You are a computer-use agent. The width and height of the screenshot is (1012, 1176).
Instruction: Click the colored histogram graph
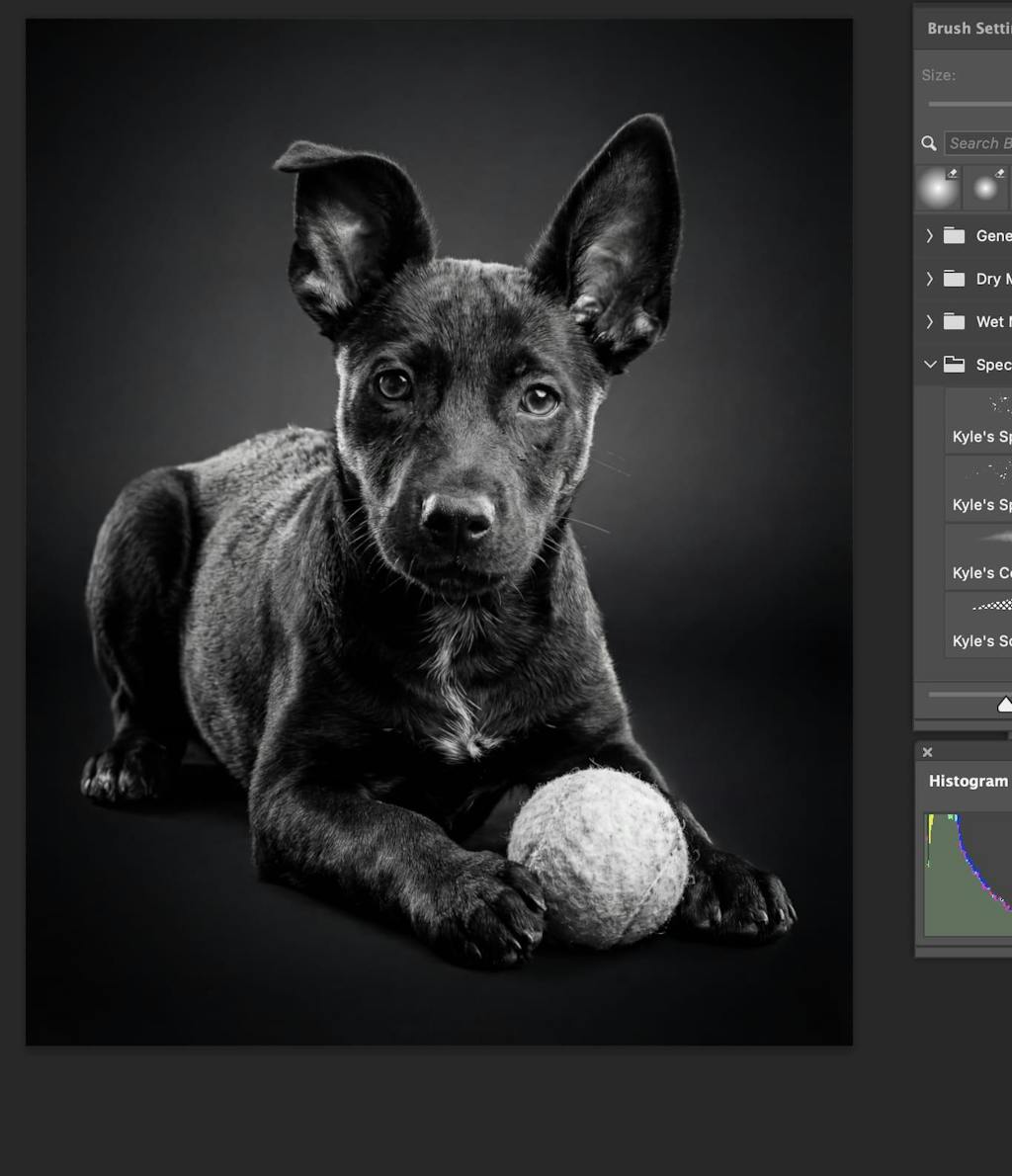tap(969, 875)
